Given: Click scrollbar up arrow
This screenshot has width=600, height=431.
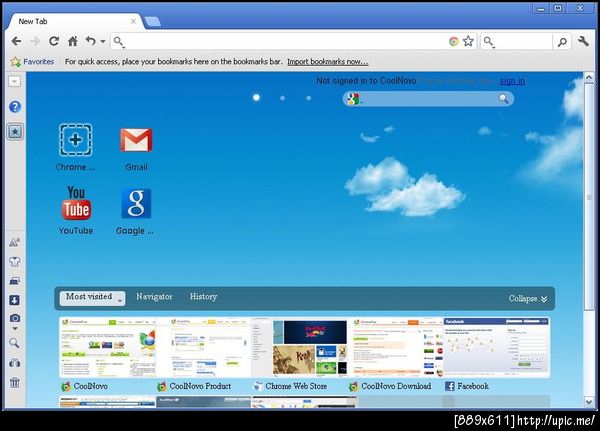Looking at the screenshot, I should 589,78.
